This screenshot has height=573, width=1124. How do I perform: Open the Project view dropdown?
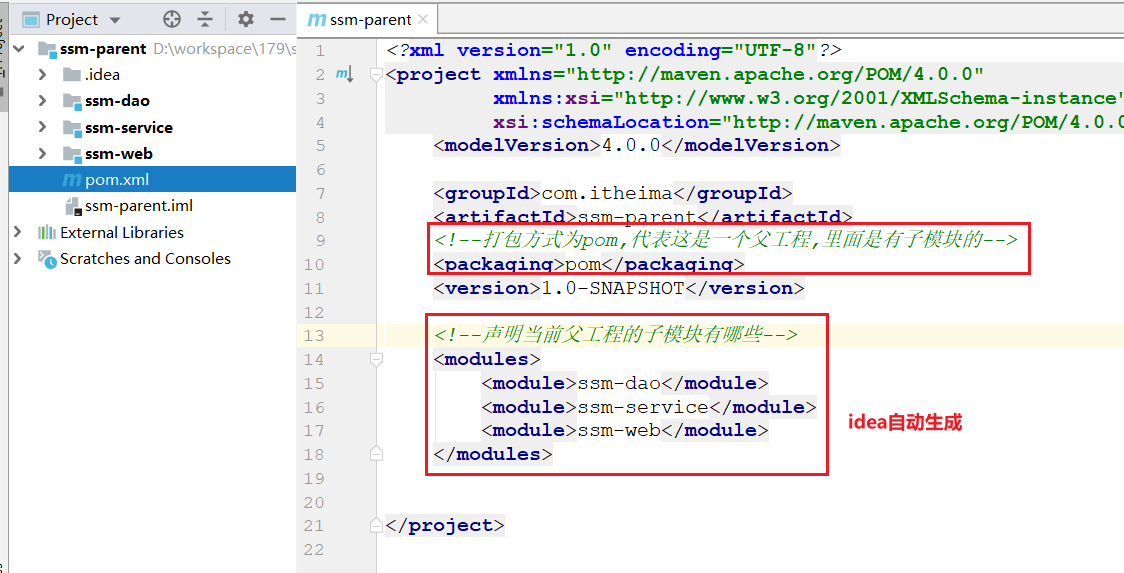[114, 20]
